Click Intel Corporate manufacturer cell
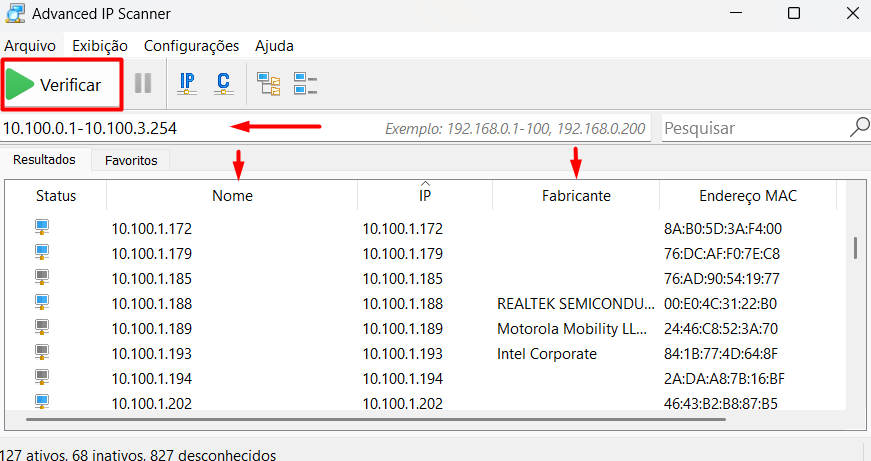The width and height of the screenshot is (871, 461). (x=547, y=354)
